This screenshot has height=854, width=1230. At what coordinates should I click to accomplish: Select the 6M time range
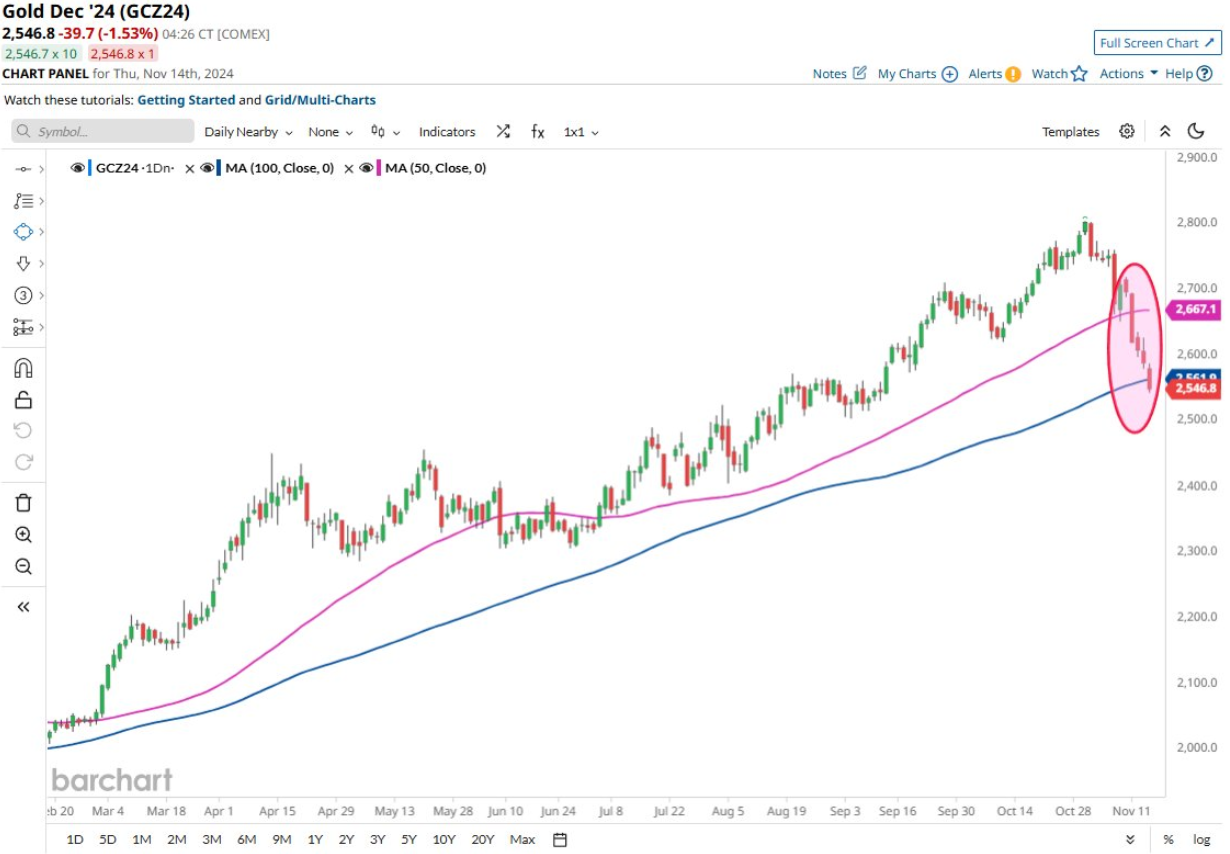(x=246, y=839)
